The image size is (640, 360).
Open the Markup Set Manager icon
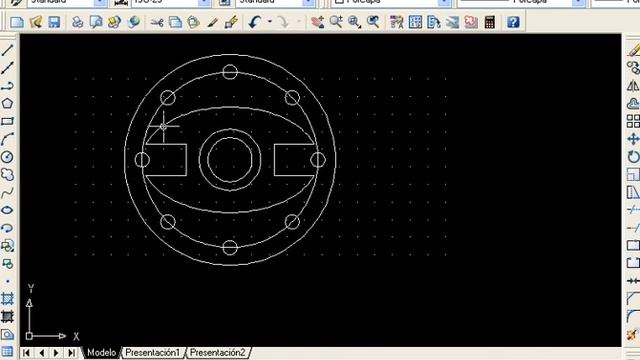[471, 22]
